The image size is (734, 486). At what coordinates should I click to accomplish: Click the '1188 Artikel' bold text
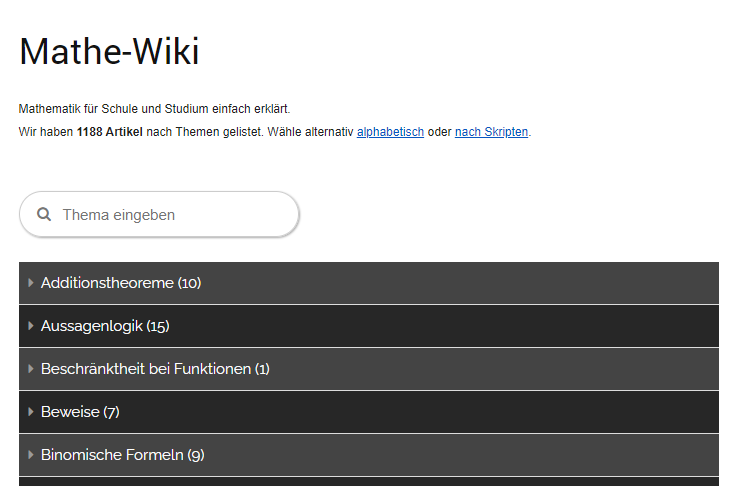coord(110,132)
